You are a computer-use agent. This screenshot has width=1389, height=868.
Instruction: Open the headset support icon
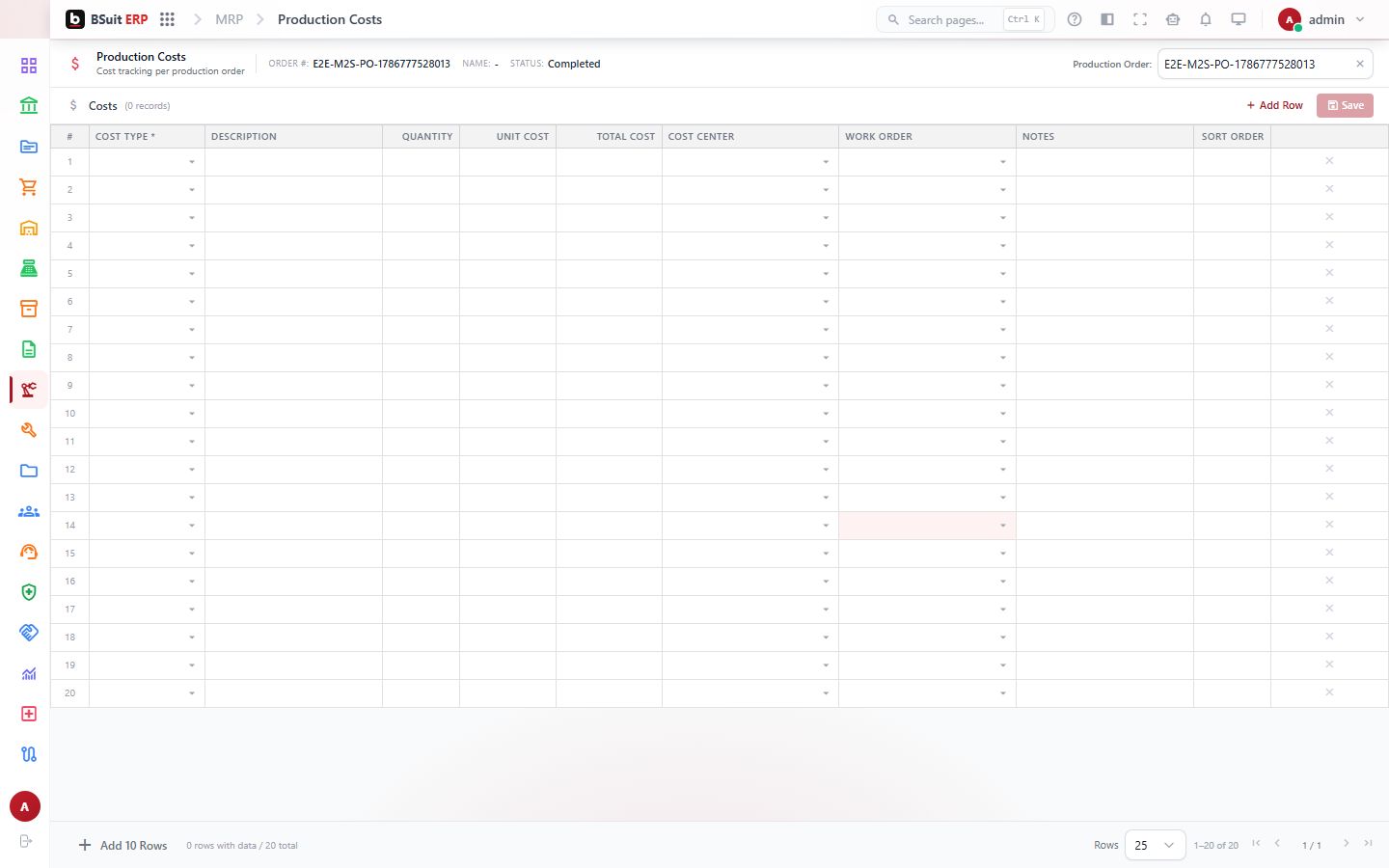click(29, 552)
